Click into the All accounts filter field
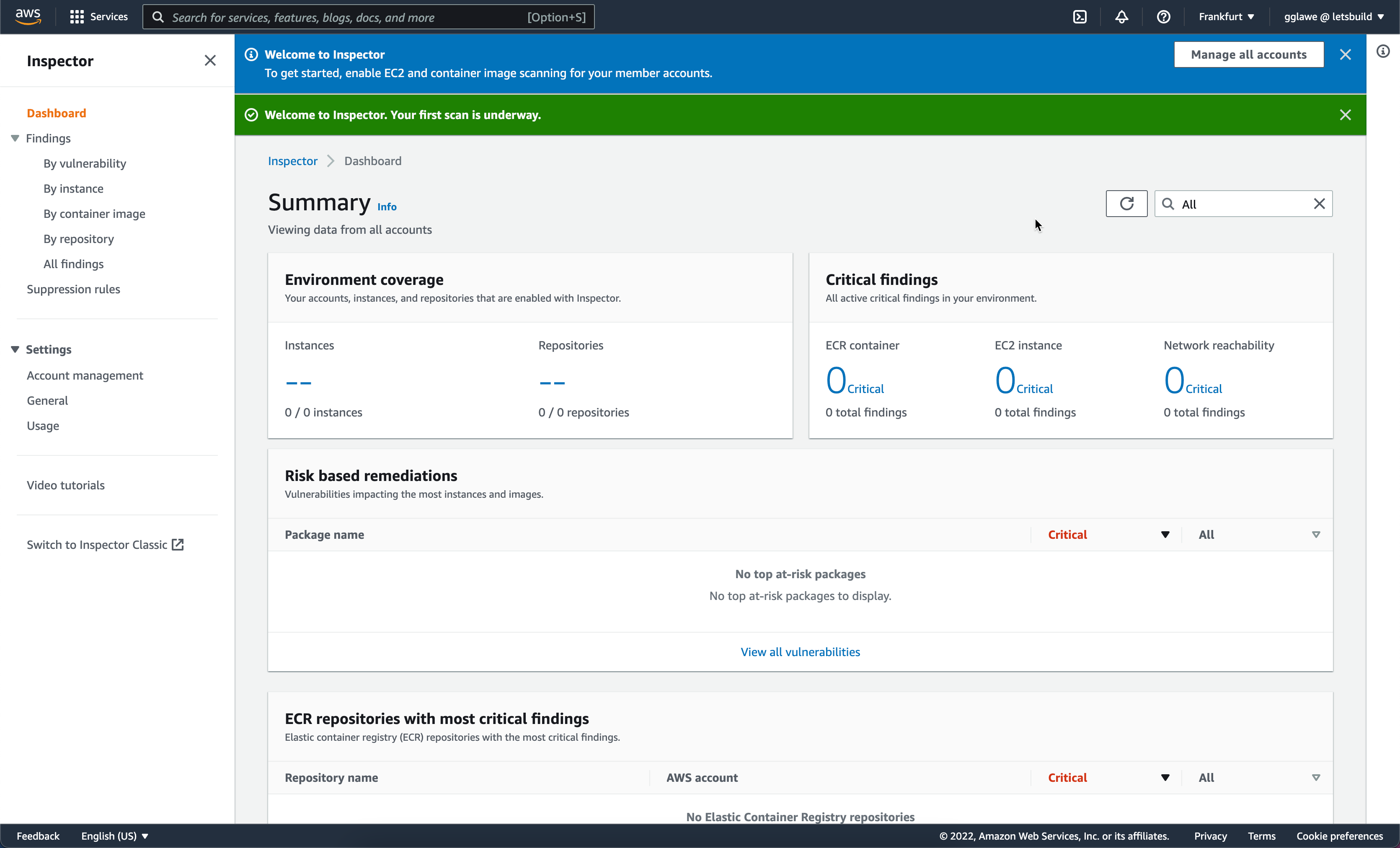1400x848 pixels. (x=1243, y=204)
